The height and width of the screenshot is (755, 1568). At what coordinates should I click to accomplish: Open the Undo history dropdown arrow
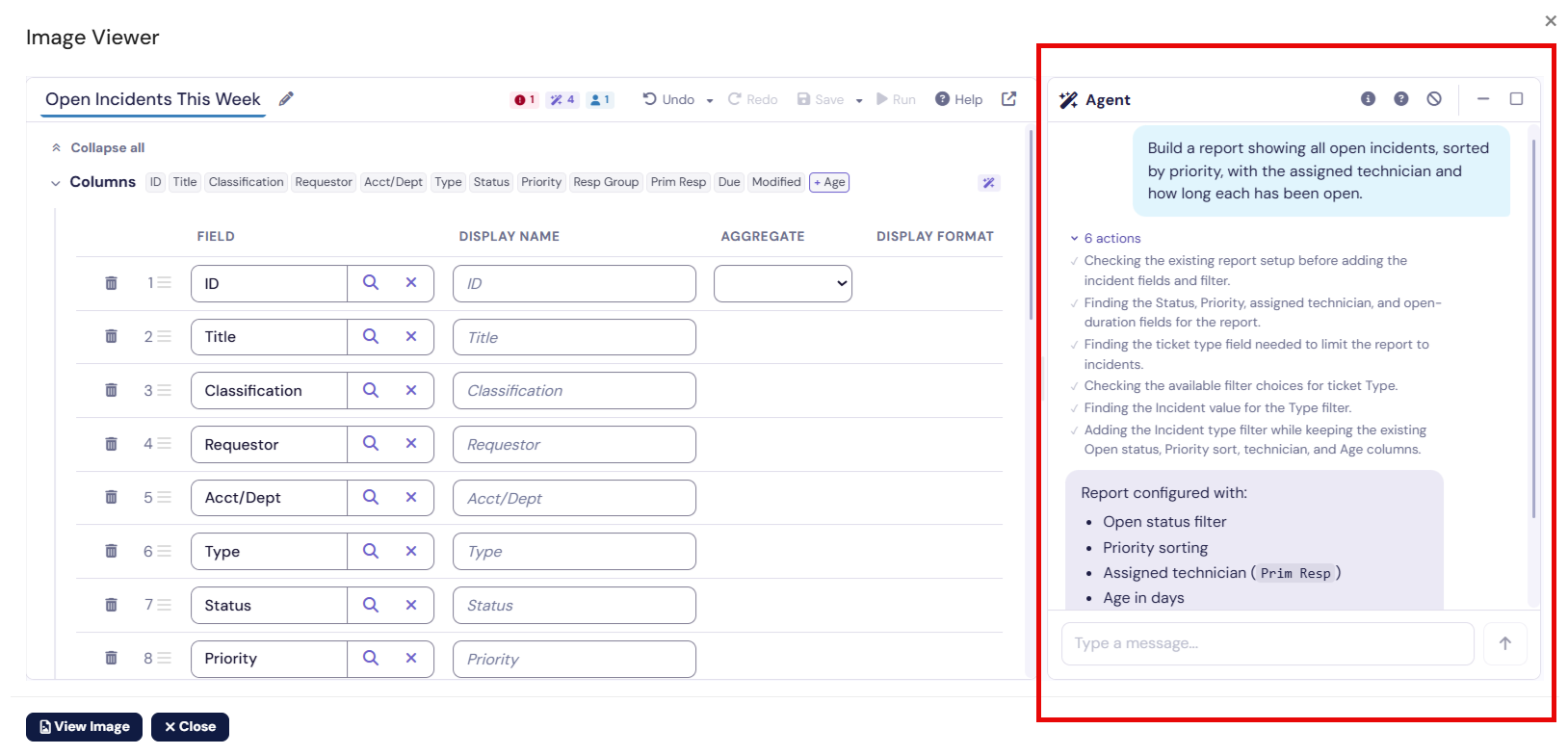[x=710, y=100]
